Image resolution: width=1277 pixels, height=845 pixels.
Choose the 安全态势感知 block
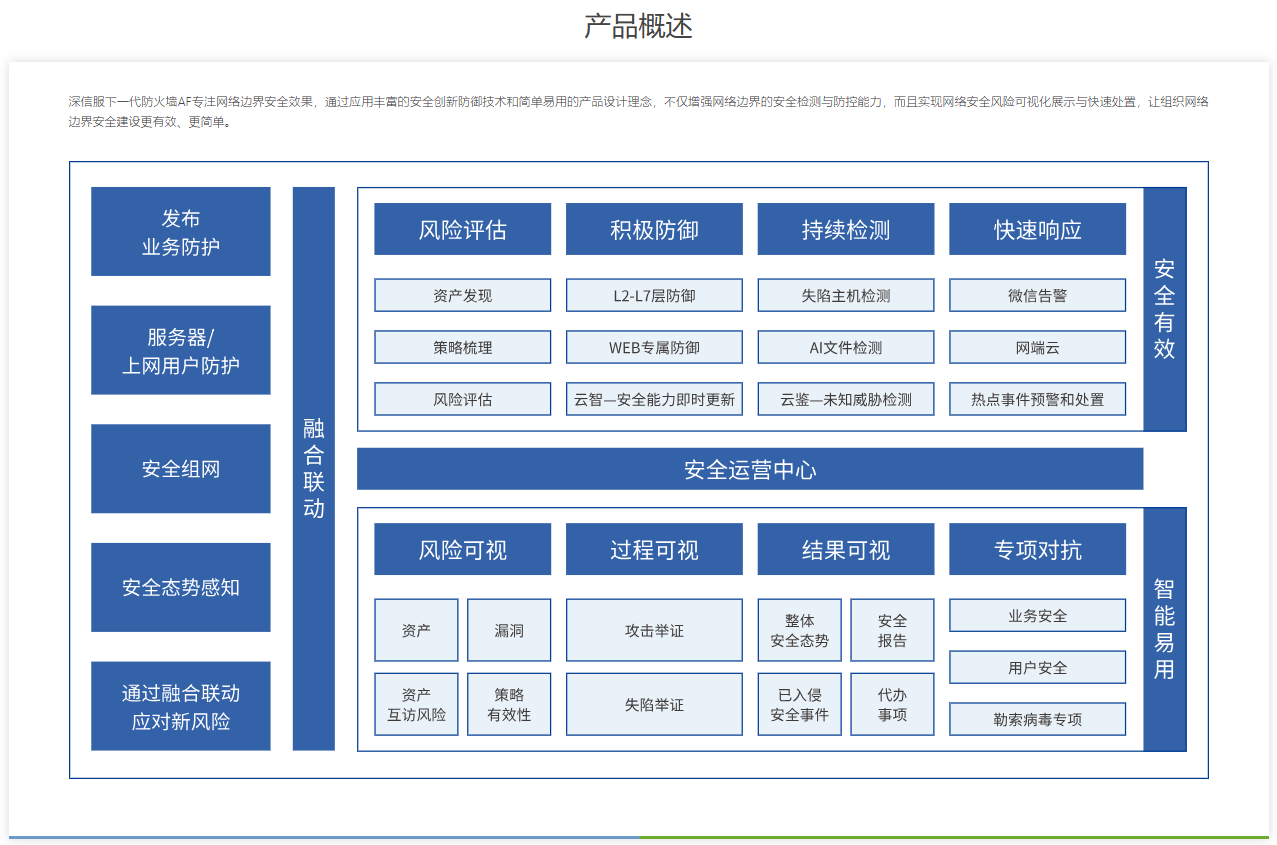click(181, 587)
